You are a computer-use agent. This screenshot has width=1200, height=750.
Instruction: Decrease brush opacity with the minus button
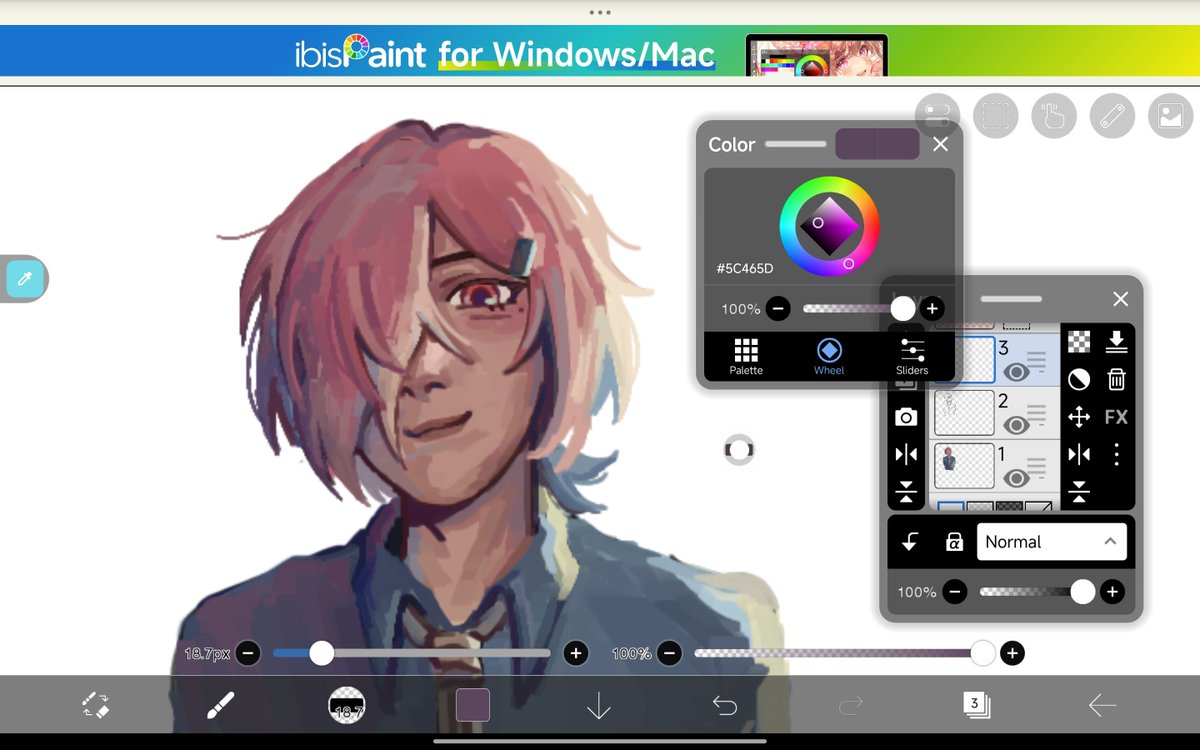coord(670,654)
